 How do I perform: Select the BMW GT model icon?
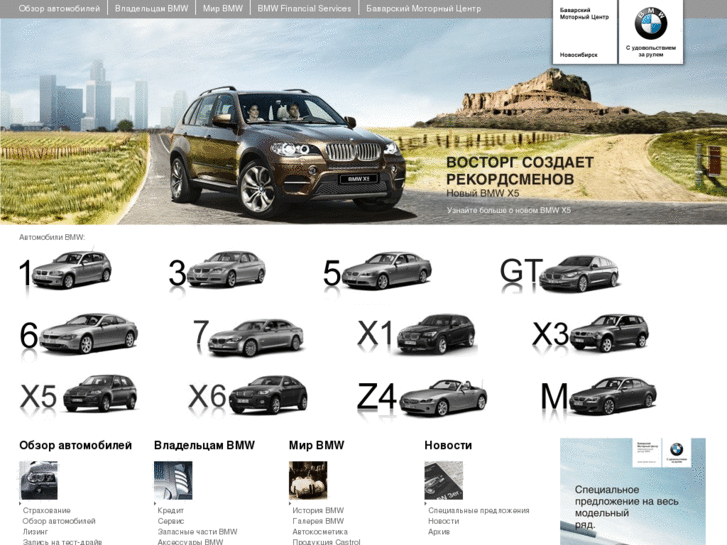559,274
